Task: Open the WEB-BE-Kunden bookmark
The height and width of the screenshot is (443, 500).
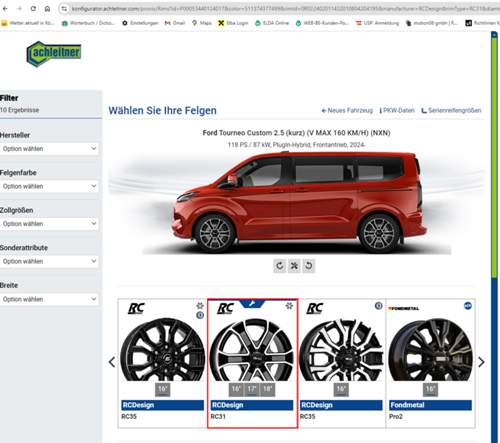Action: point(322,23)
